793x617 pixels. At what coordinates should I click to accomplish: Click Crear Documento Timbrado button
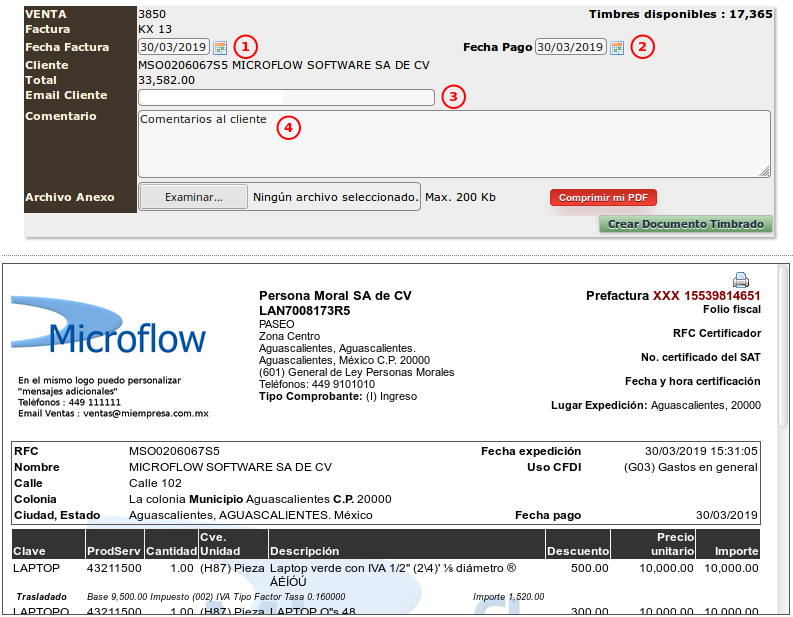[686, 224]
